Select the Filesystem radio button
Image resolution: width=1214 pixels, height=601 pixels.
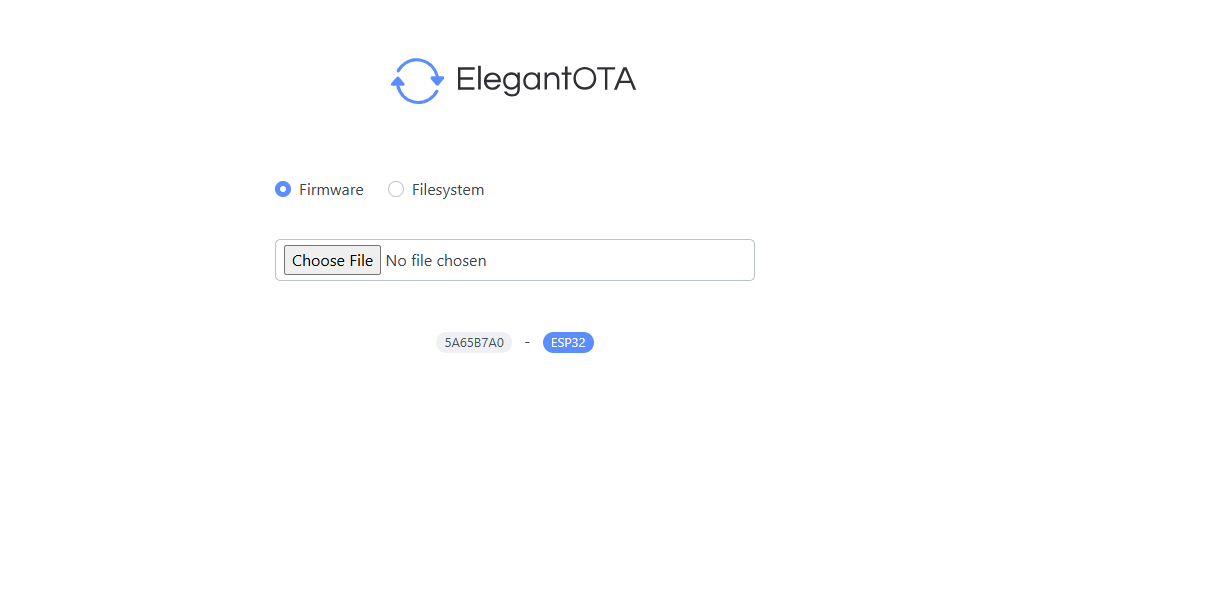pos(396,189)
